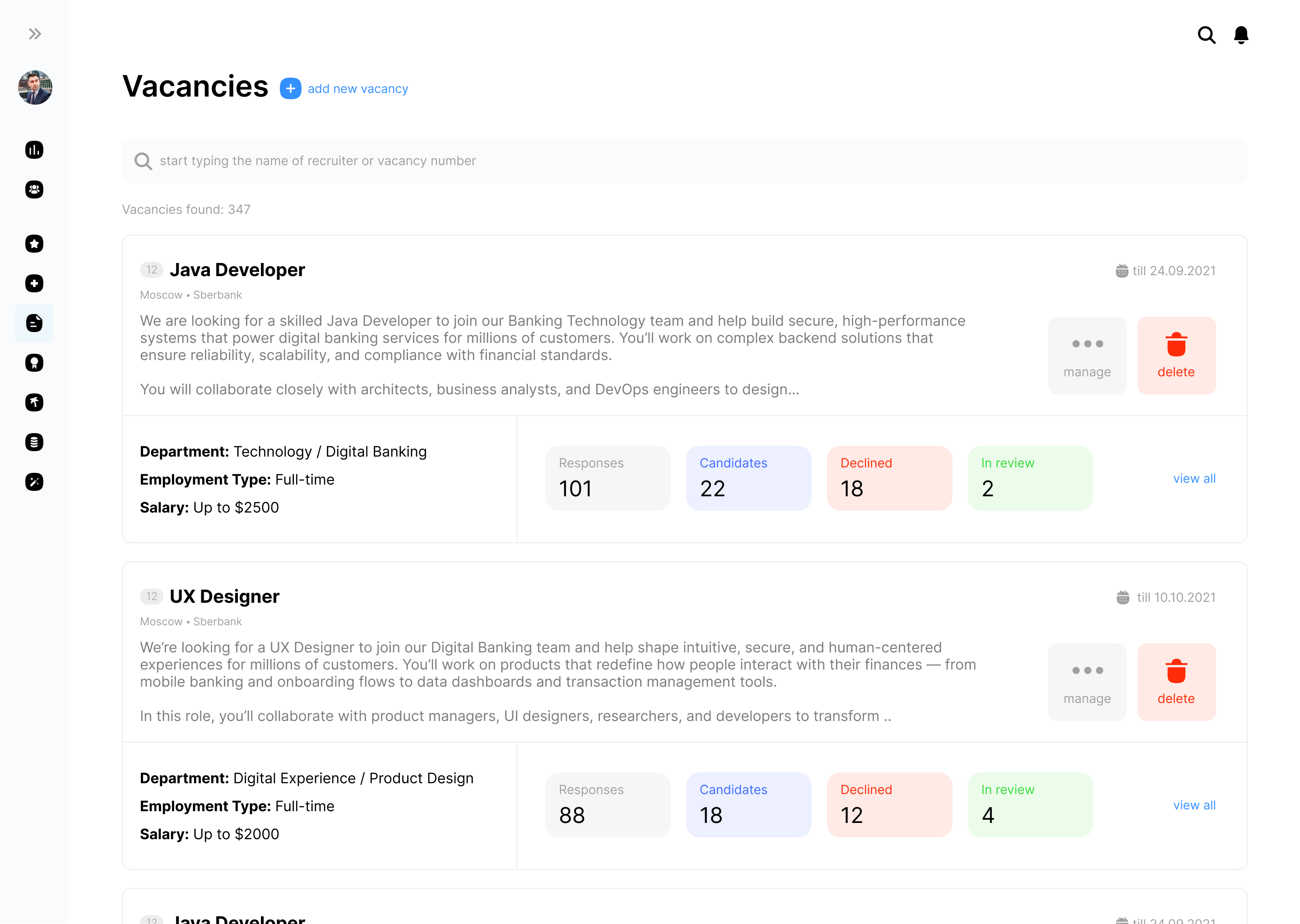Open manage menu for first Java Developer
Screen dimensions: 1300x924
click(1086, 356)
